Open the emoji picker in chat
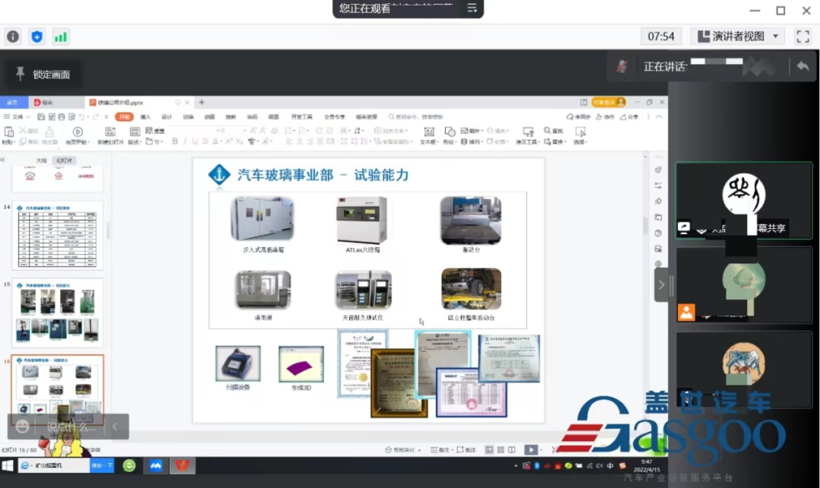Viewport: 820px width, 488px height. coord(23,427)
